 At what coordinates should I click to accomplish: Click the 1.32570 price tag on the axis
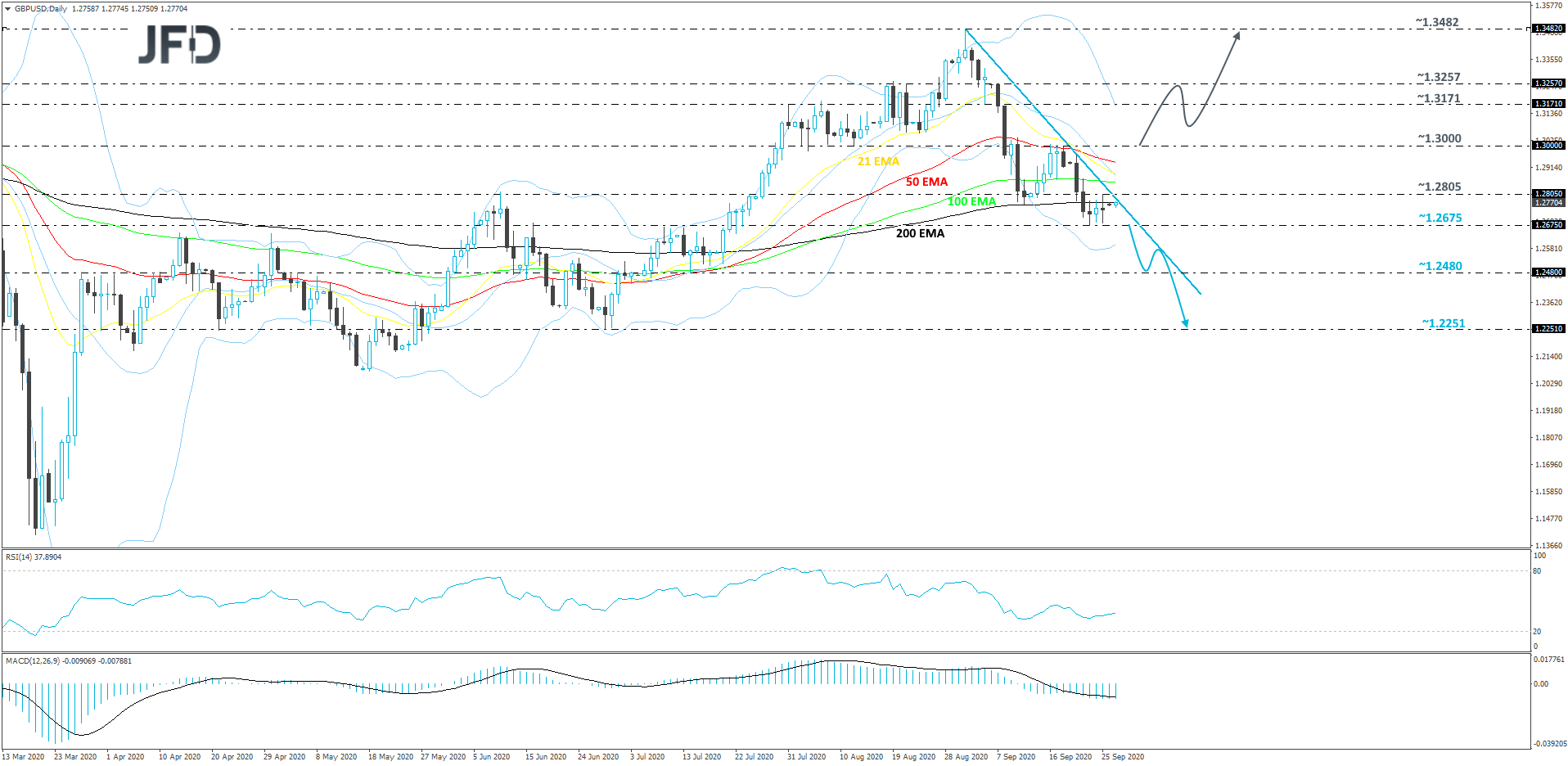pyautogui.click(x=1548, y=83)
